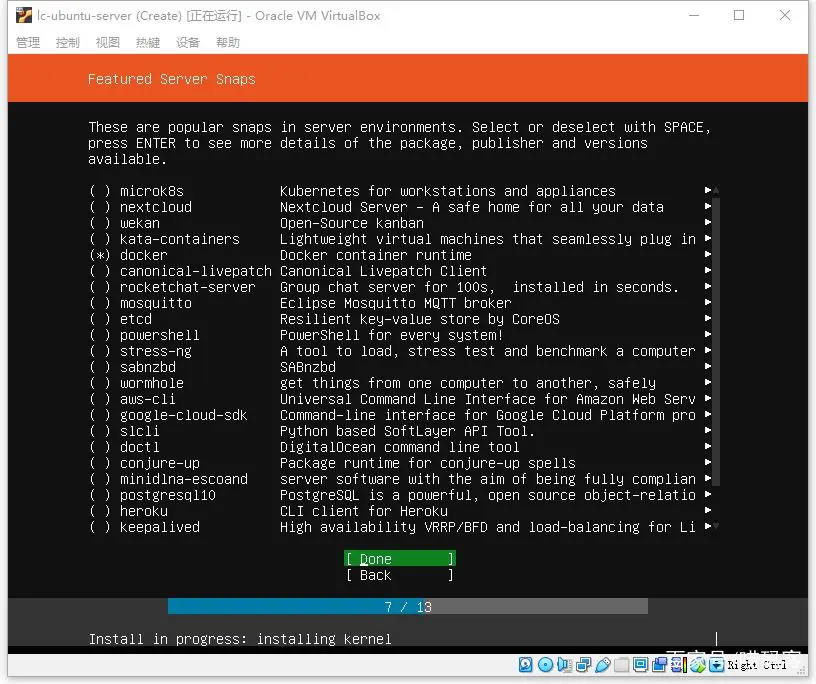Open details arrow on doctl row

click(x=708, y=447)
